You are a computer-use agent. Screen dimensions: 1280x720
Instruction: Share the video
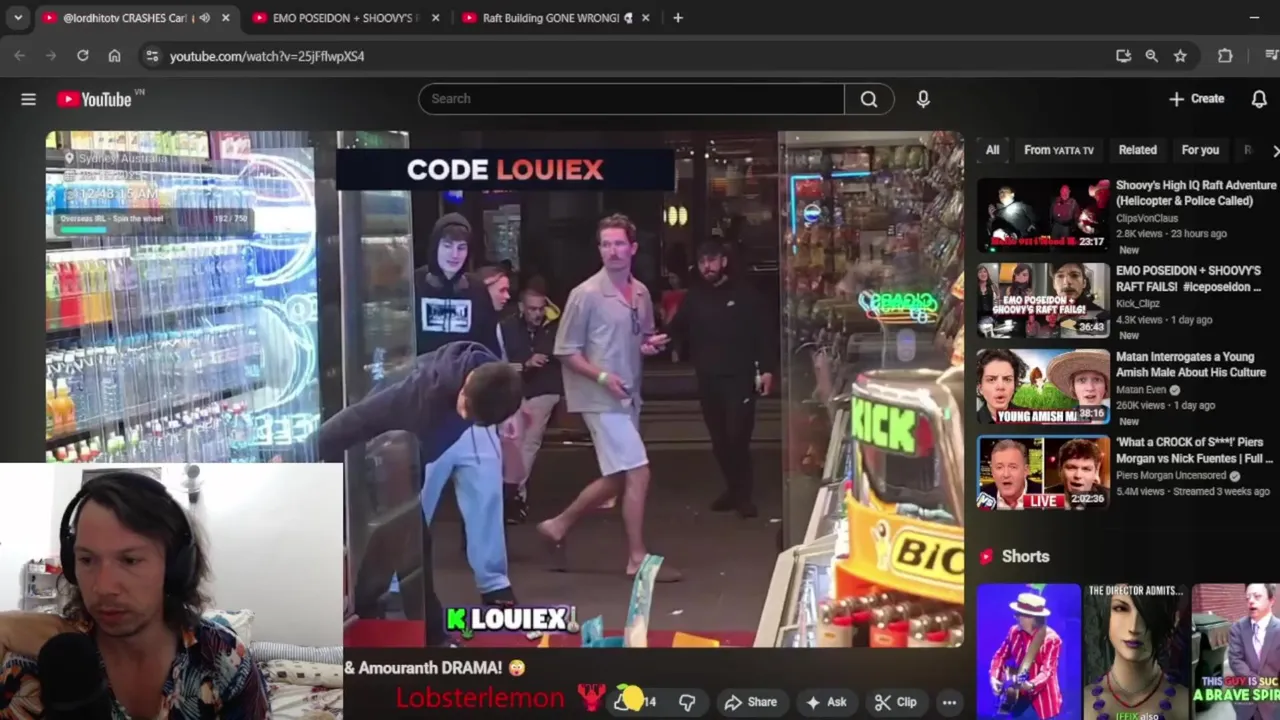pyautogui.click(x=751, y=702)
